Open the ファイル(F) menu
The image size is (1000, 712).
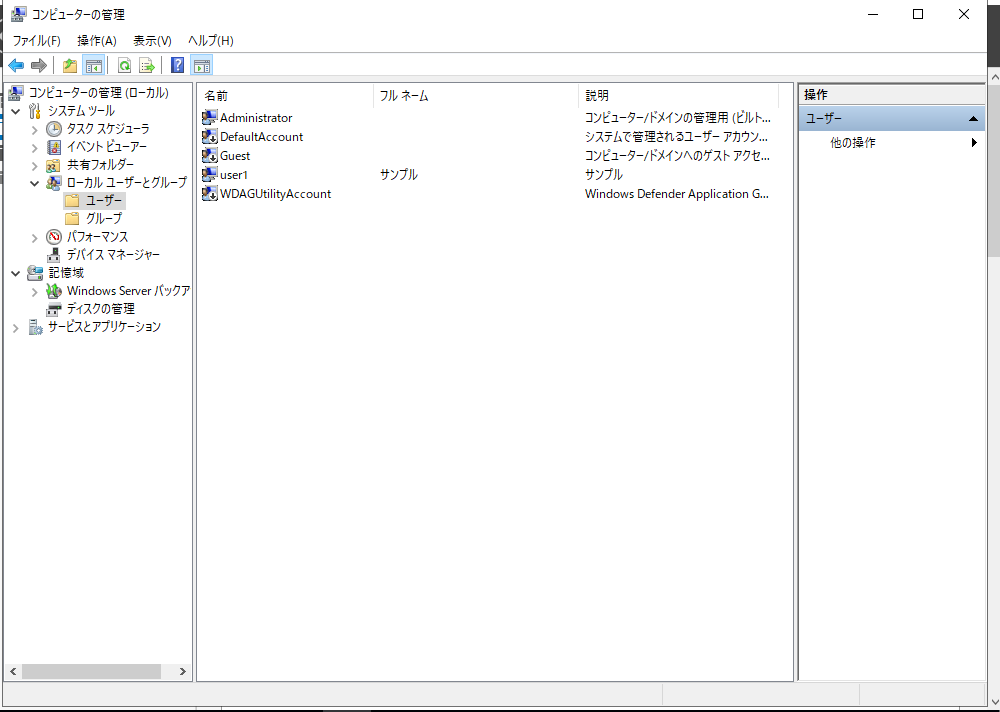click(x=36, y=41)
